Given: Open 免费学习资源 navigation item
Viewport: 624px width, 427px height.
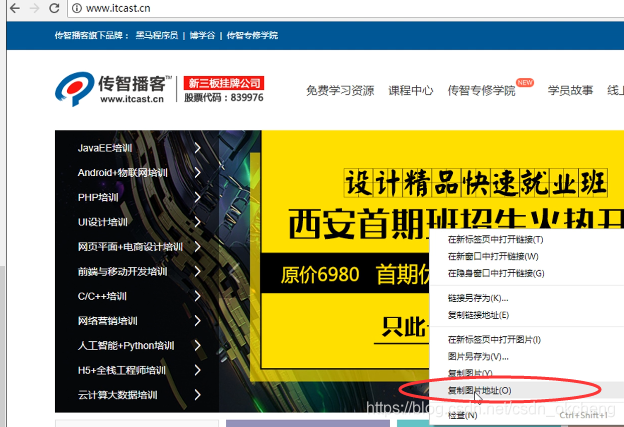Looking at the screenshot, I should click(340, 90).
